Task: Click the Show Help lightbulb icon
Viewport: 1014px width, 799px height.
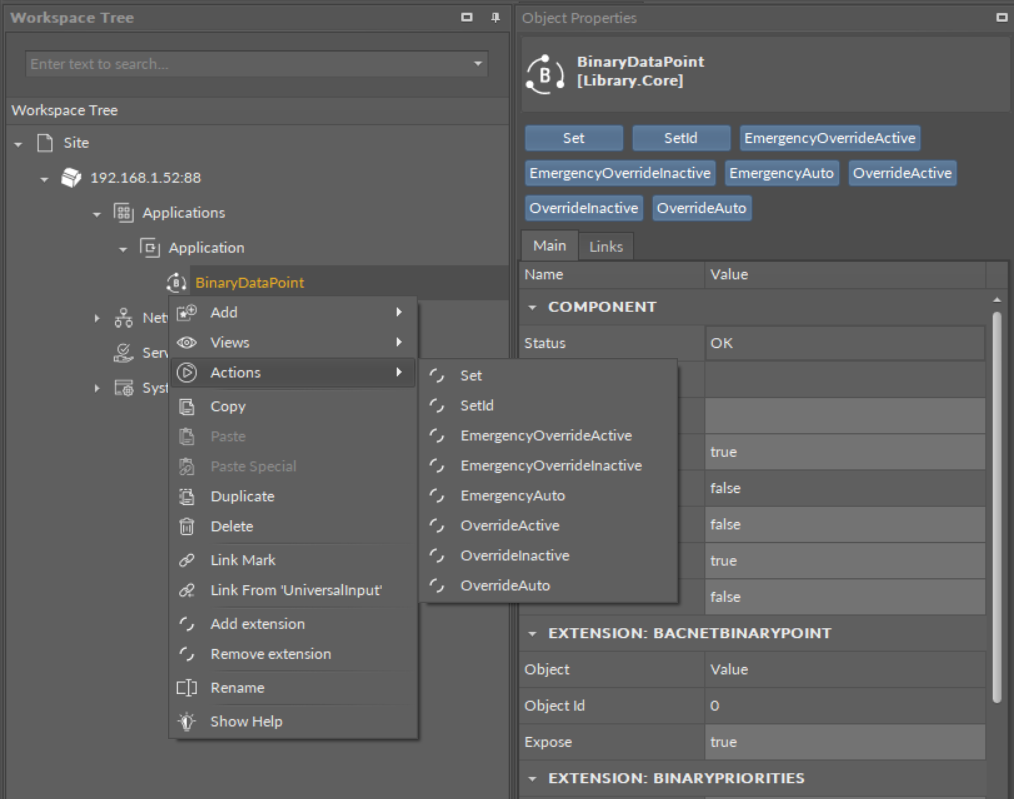Action: coord(186,722)
